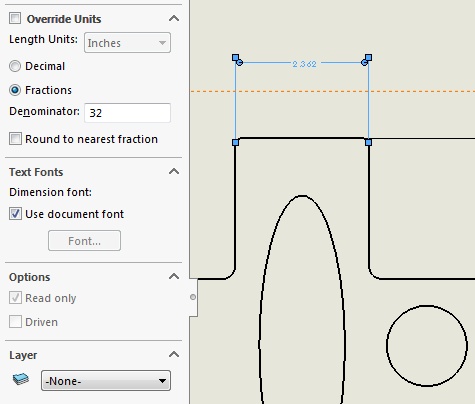
Task: Uncheck Use document font
Action: (x=15, y=214)
